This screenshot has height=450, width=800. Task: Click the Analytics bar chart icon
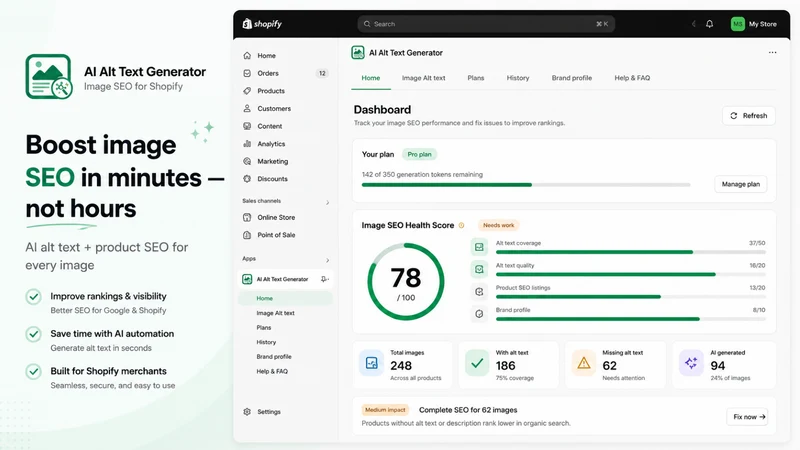[x=247, y=144]
